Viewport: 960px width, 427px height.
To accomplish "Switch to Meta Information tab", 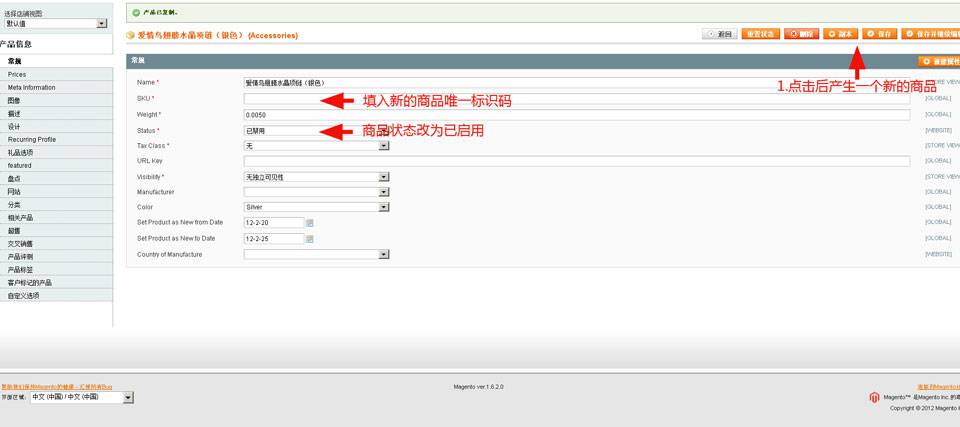I will click(x=32, y=88).
